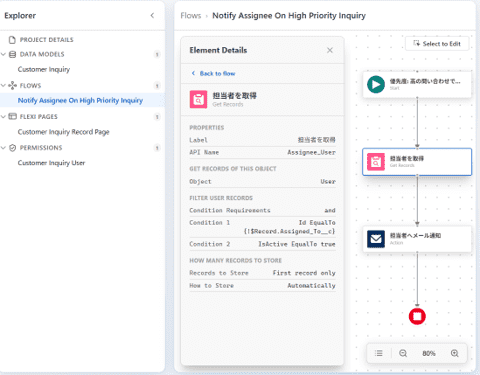The height and width of the screenshot is (375, 480).
Task: Click the Notify Assignee breadcrumb title
Action: [x=289, y=16]
